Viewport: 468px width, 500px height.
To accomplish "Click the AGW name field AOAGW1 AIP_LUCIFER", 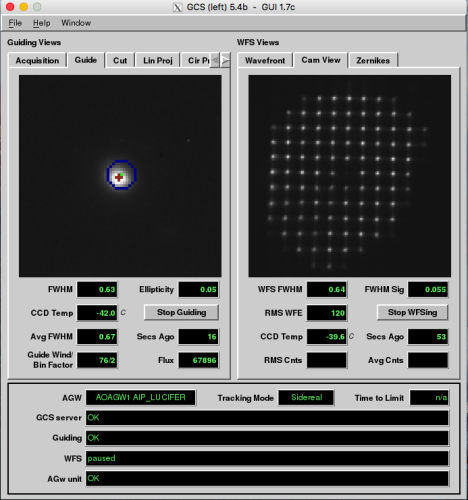I will (141, 398).
